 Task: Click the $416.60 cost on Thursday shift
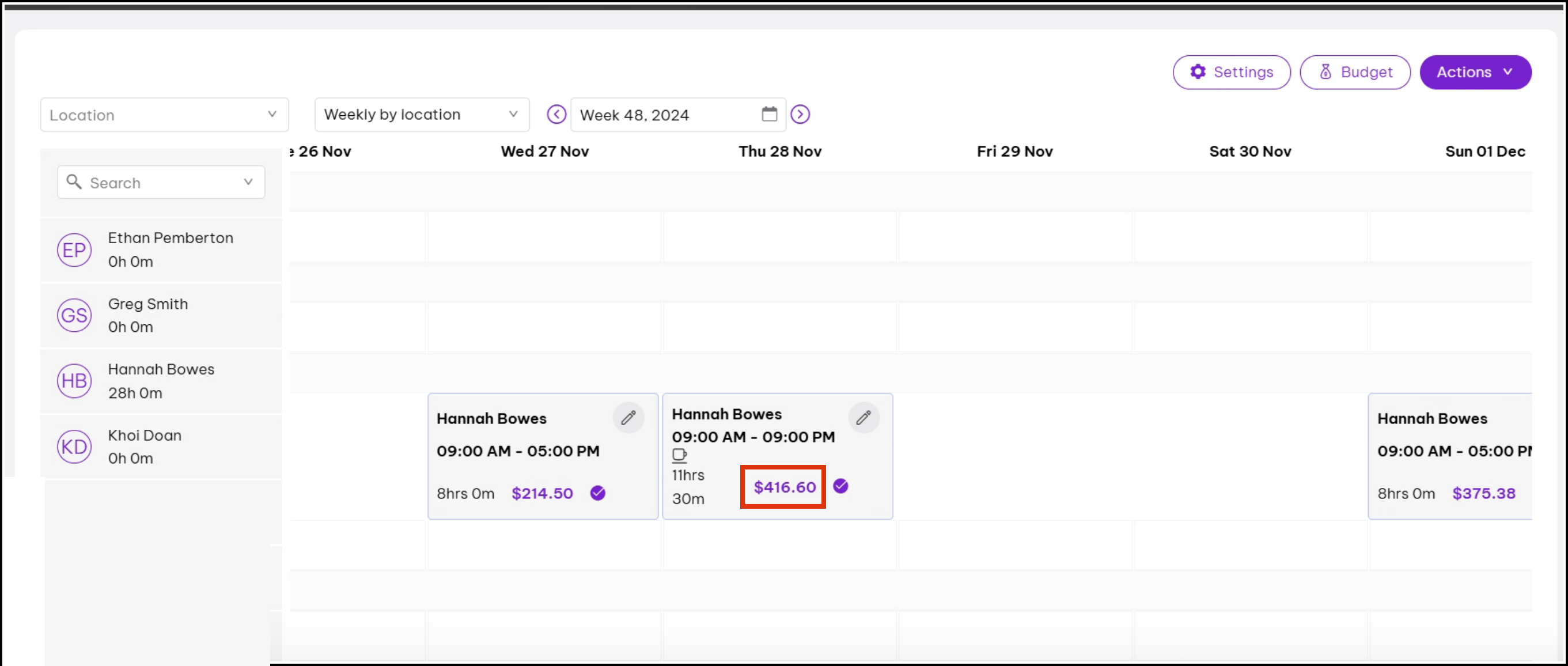[x=784, y=487]
